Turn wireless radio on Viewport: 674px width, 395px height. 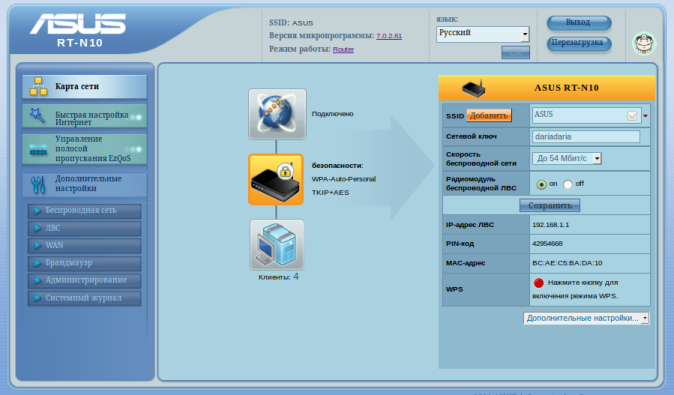tap(541, 184)
